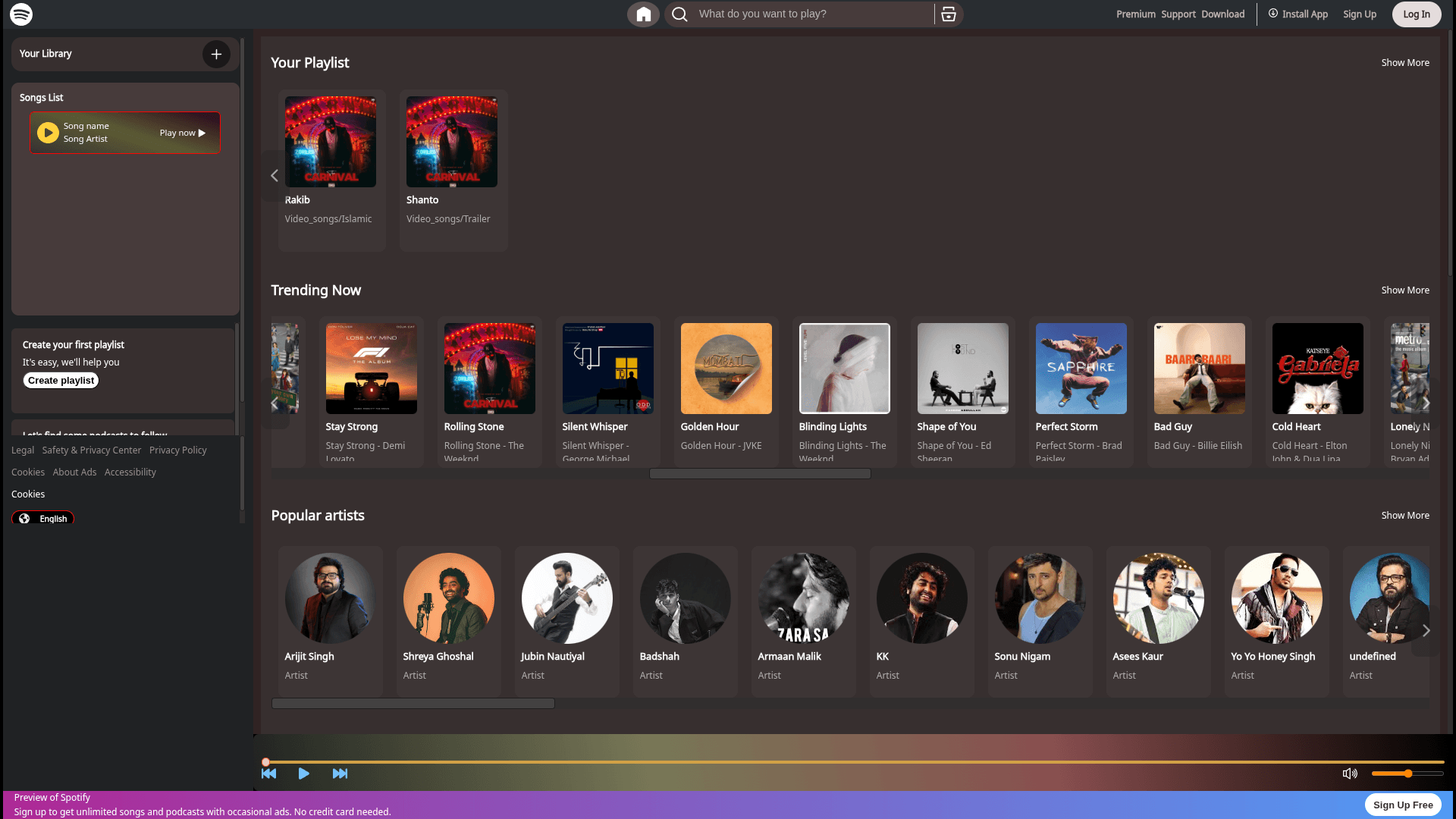
Task: Adjust the volume slider
Action: click(x=1407, y=773)
